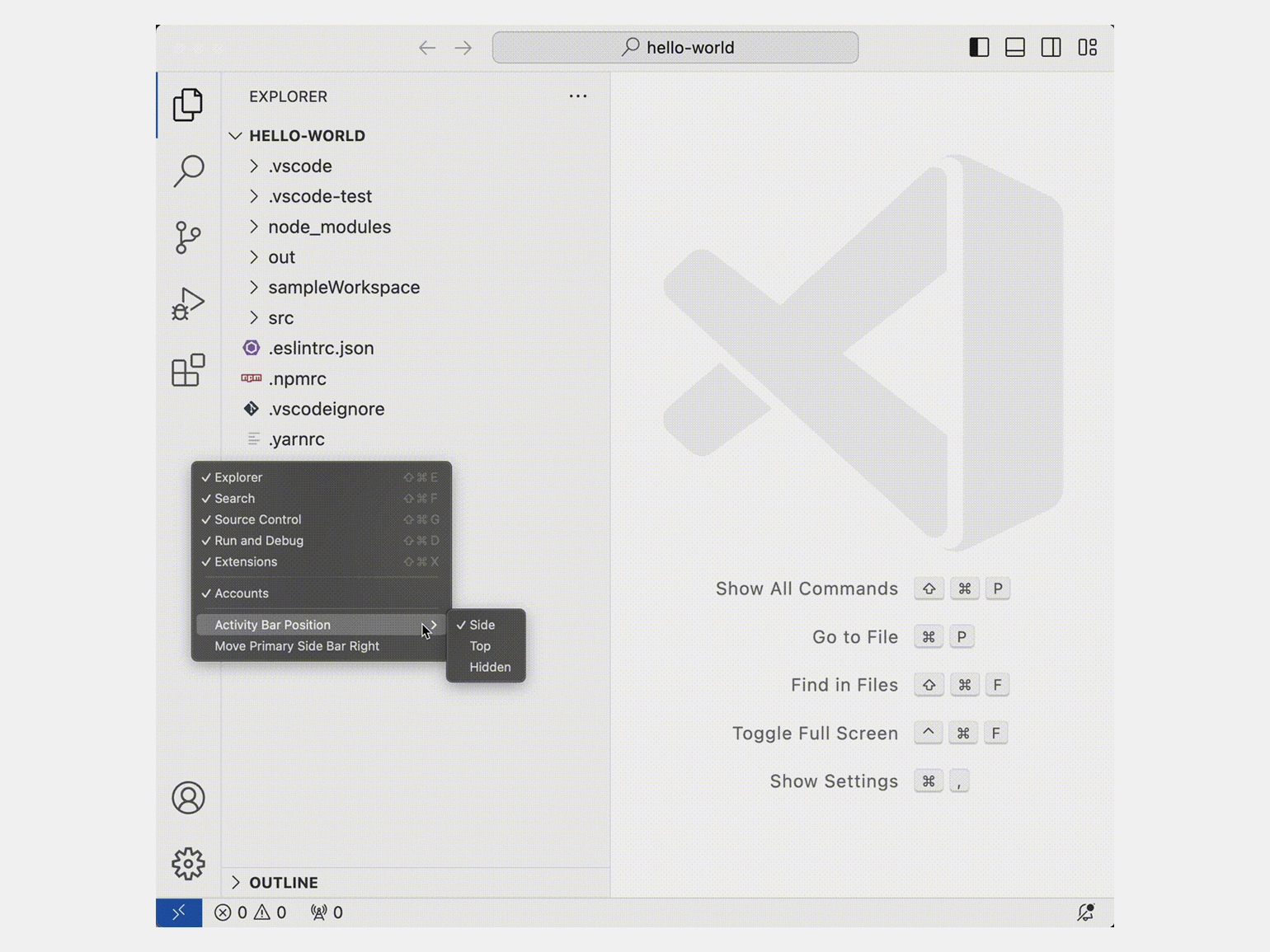1270x952 pixels.
Task: Uncheck Accounts in the context menu
Action: [x=321, y=593]
